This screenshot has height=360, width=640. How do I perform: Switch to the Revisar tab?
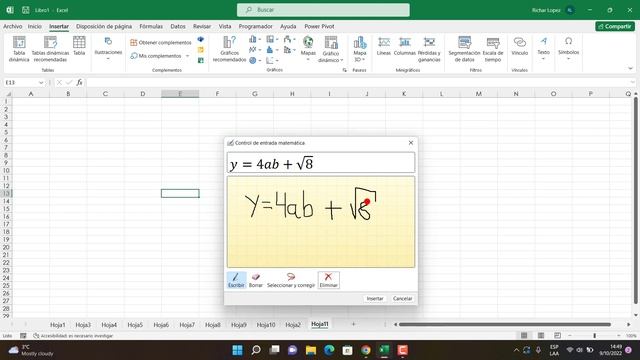202,26
